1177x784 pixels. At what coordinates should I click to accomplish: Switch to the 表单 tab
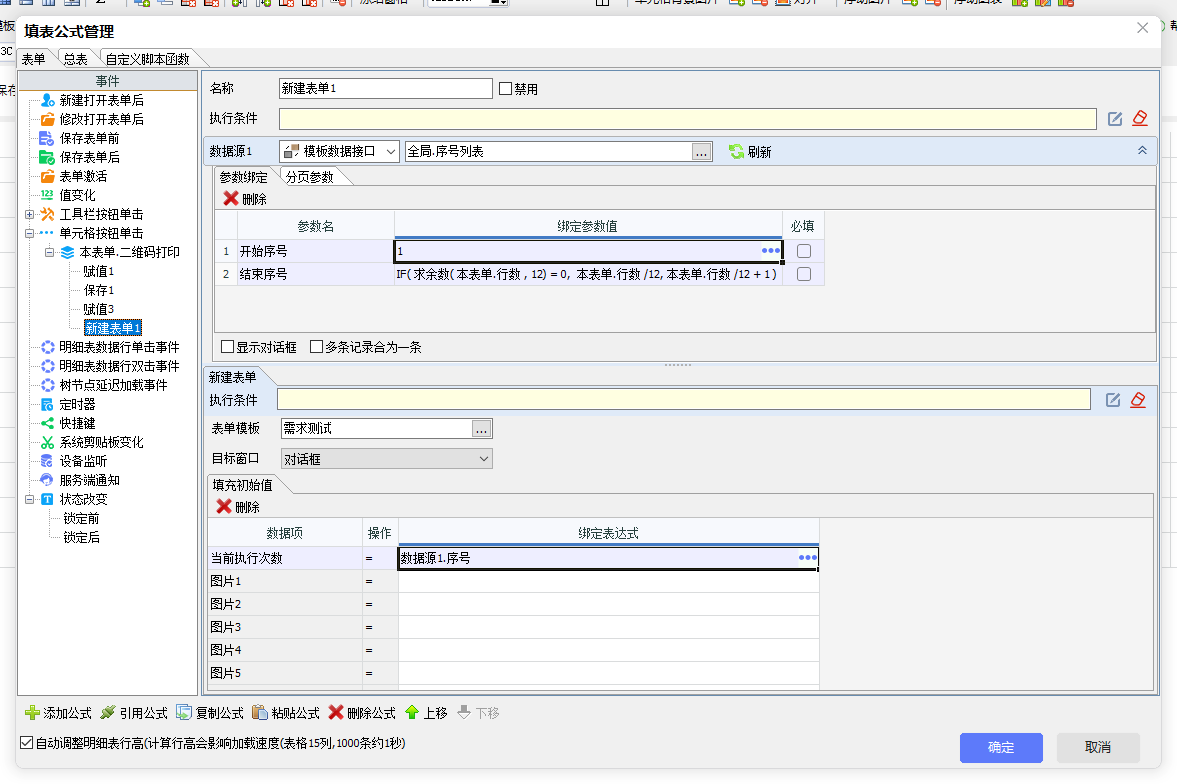pos(33,59)
